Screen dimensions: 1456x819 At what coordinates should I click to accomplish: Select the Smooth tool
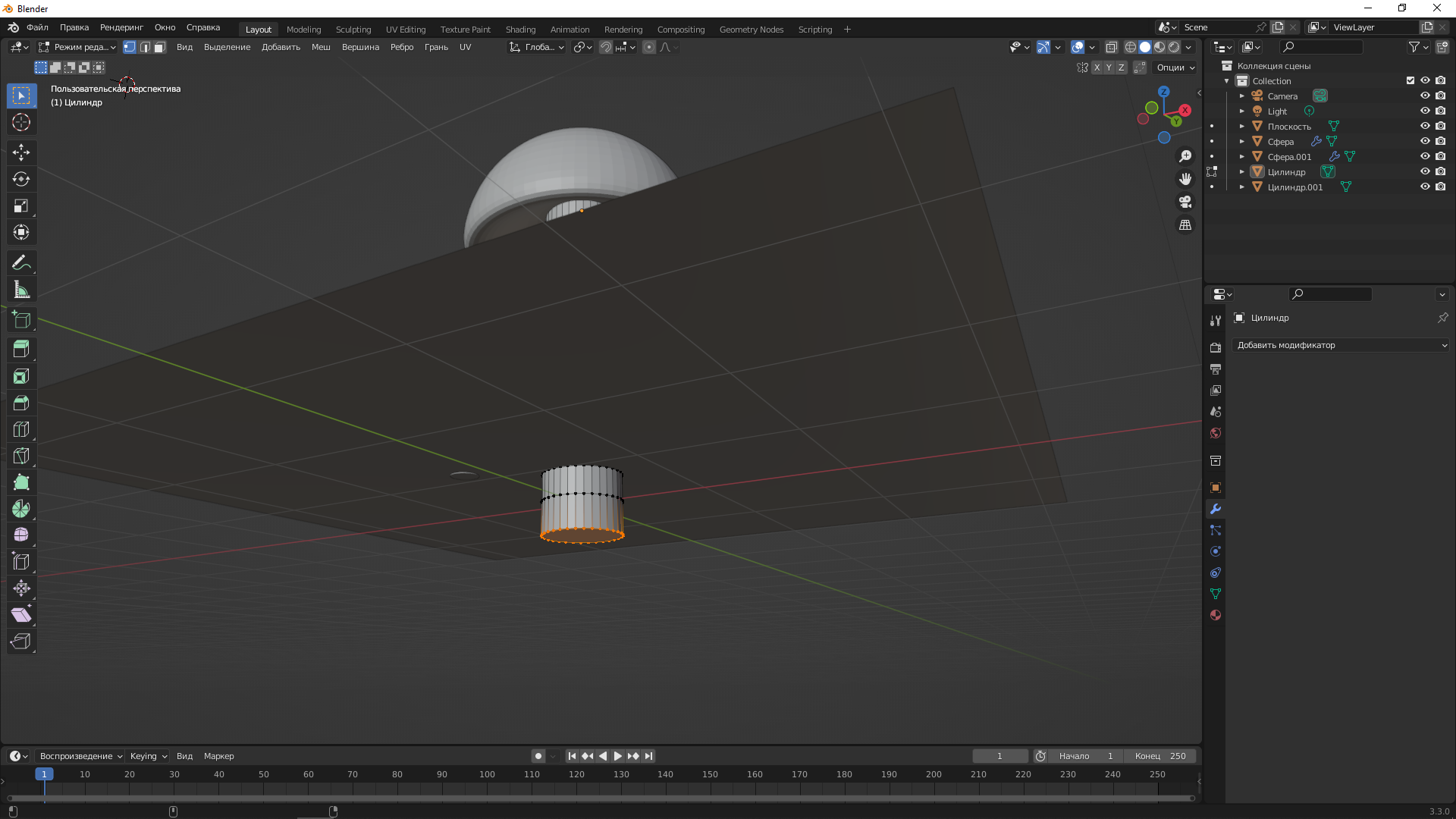[21, 535]
